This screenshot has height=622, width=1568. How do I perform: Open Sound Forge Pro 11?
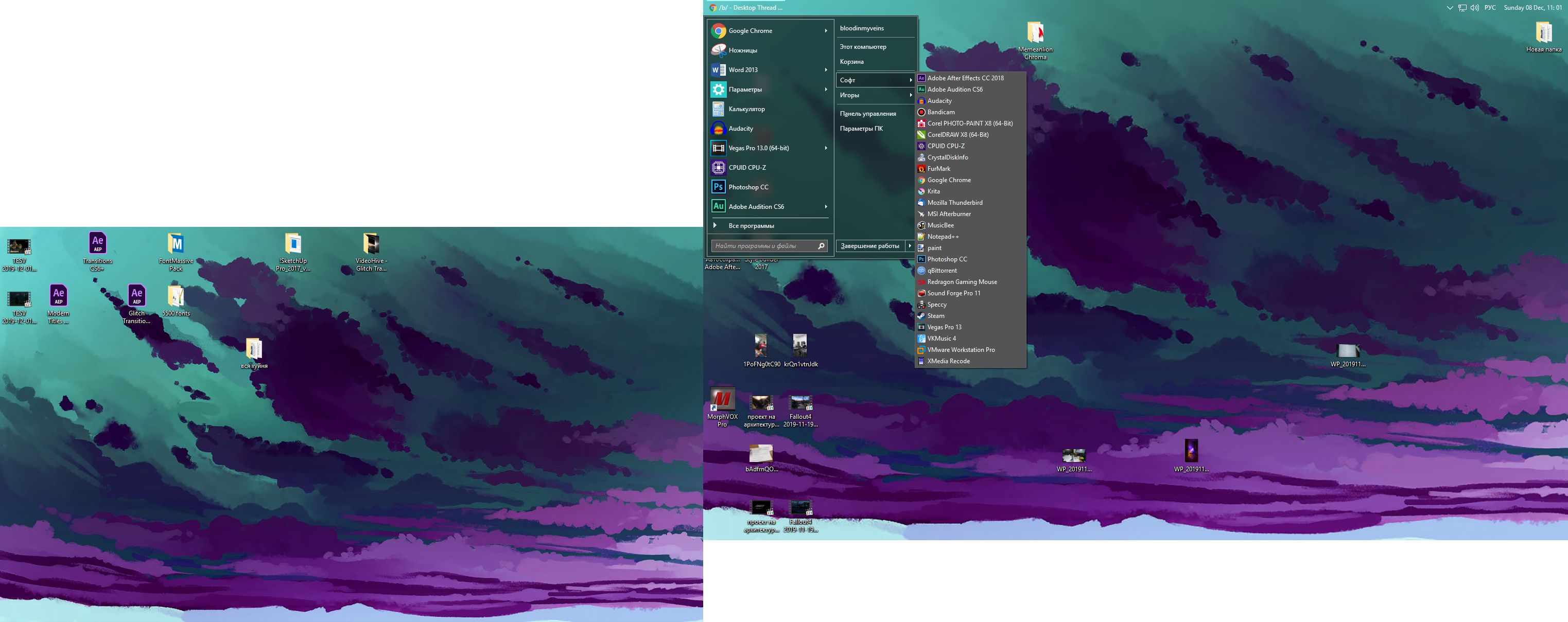pyautogui.click(x=971, y=293)
